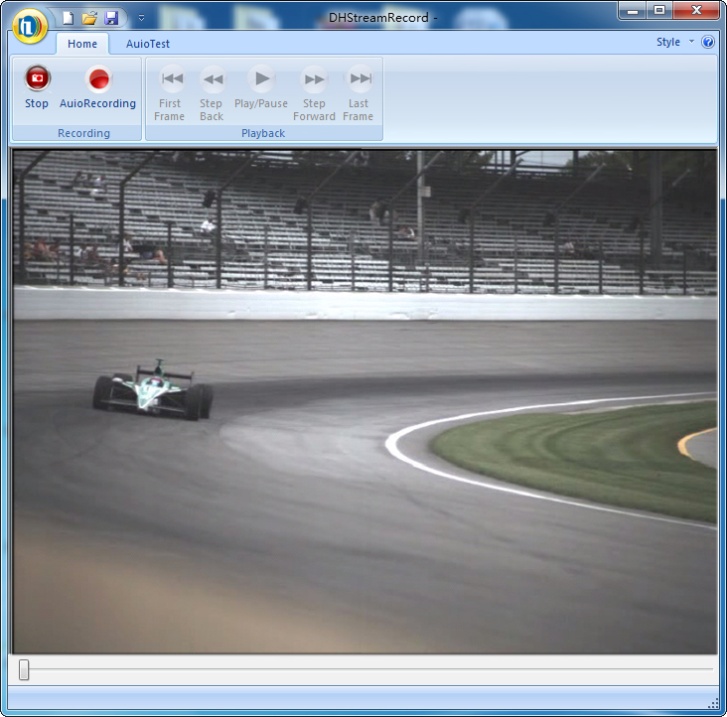Click the race car in the video
The image size is (727, 717).
[x=154, y=392]
